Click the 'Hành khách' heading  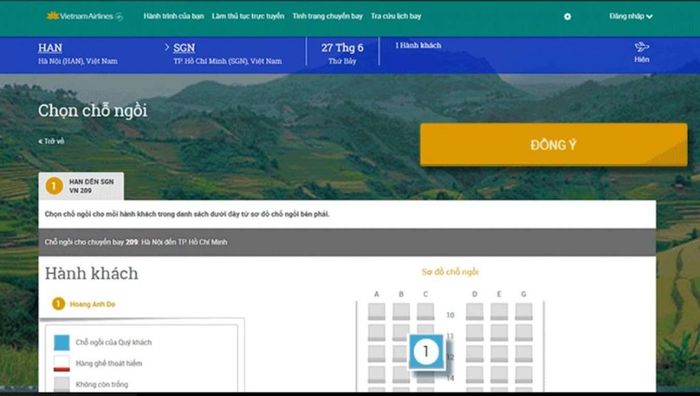pos(92,273)
